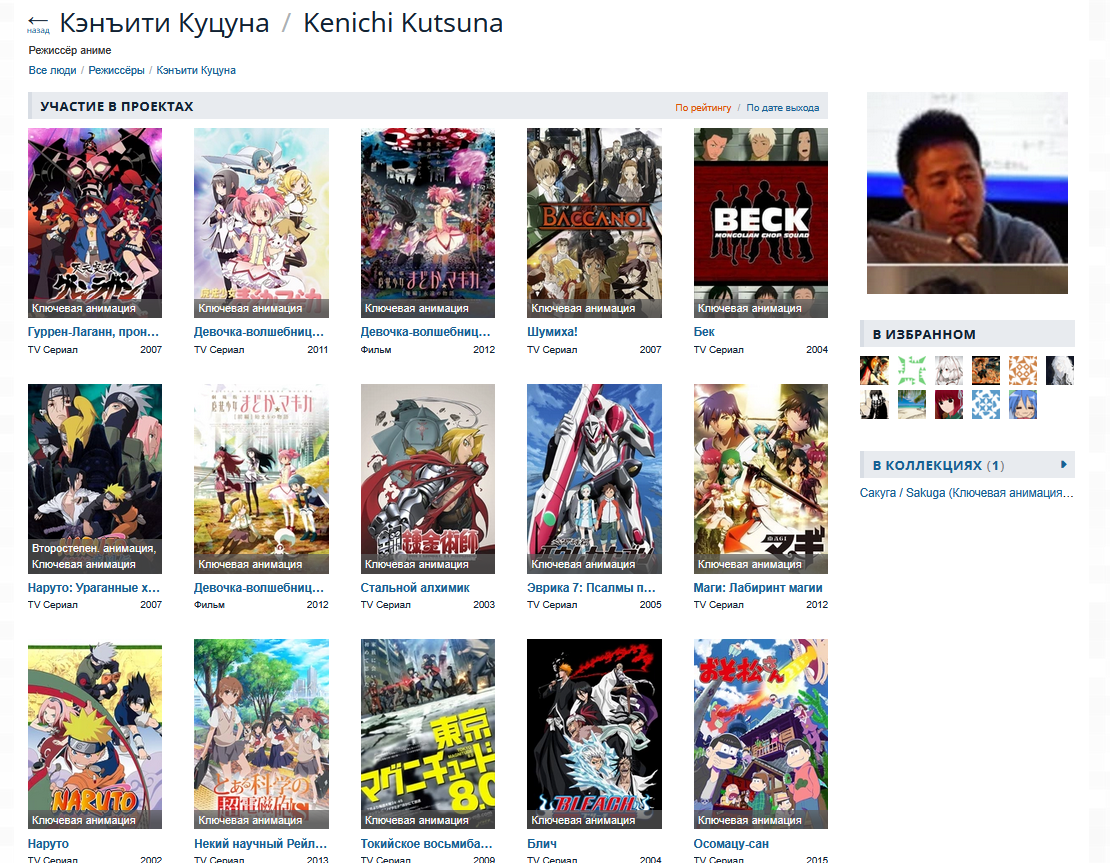The image size is (1110, 863).
Task: Click the title link Наруто
Action: 48,844
